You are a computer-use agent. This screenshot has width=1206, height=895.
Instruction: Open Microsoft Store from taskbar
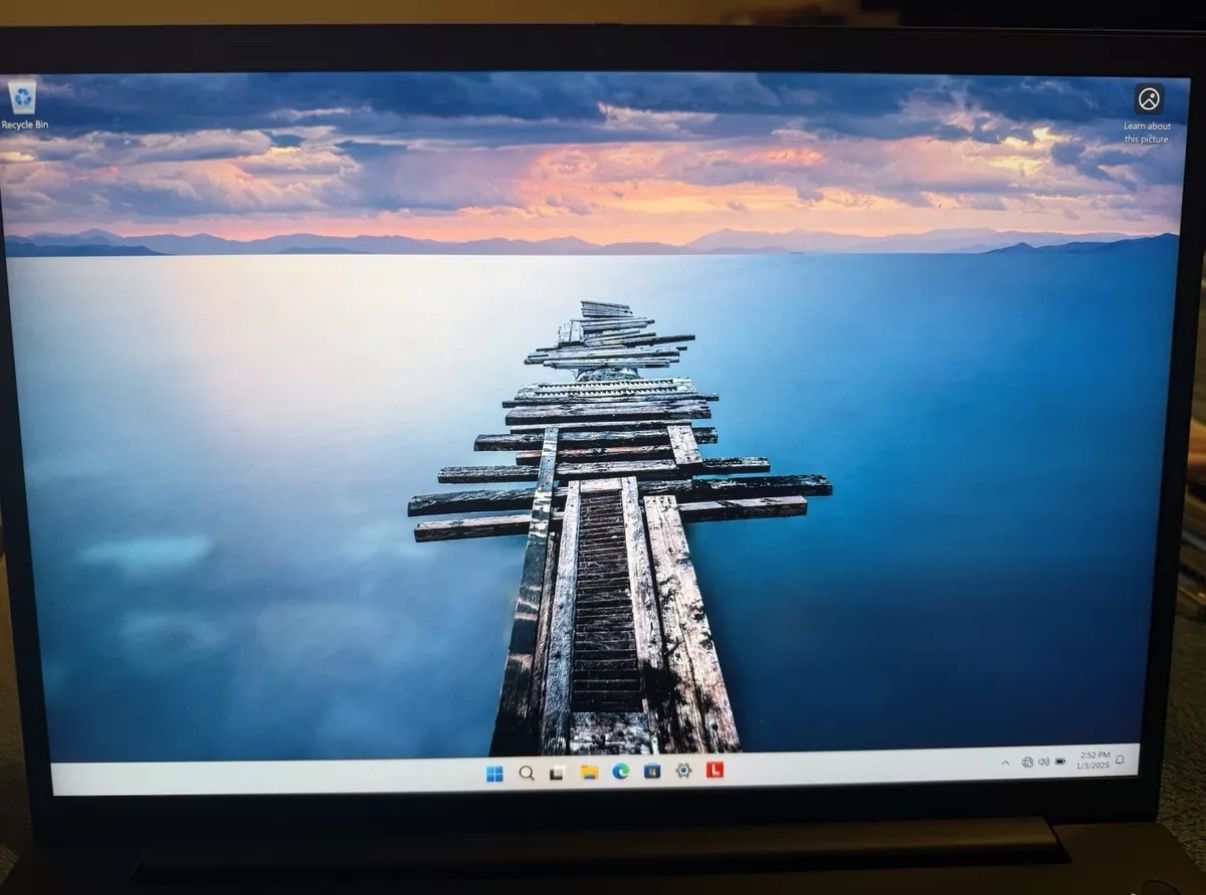coord(652,771)
